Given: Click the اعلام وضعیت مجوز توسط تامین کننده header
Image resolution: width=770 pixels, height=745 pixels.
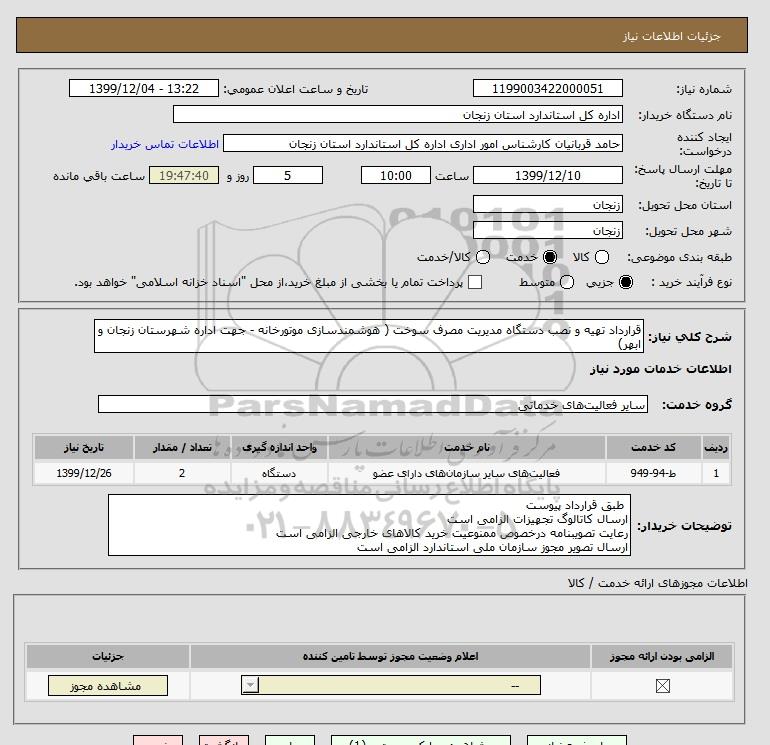Looking at the screenshot, I should click(x=390, y=656).
